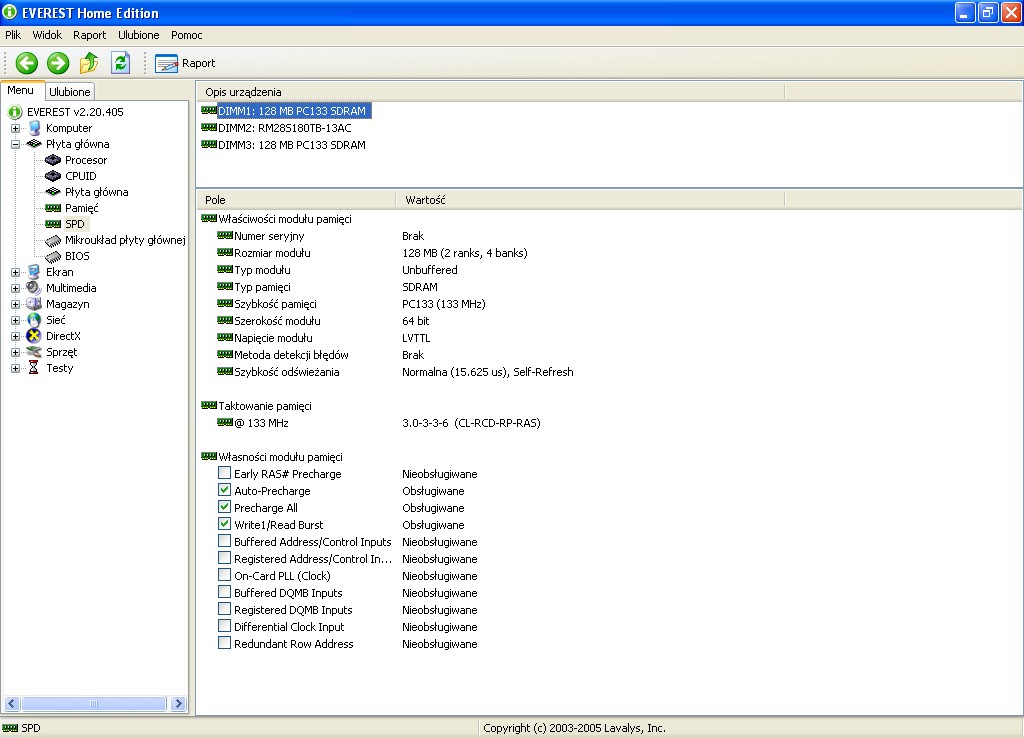This screenshot has width=1024, height=738.
Task: Click the Registered DQMB Inputs row label
Action: pos(293,610)
